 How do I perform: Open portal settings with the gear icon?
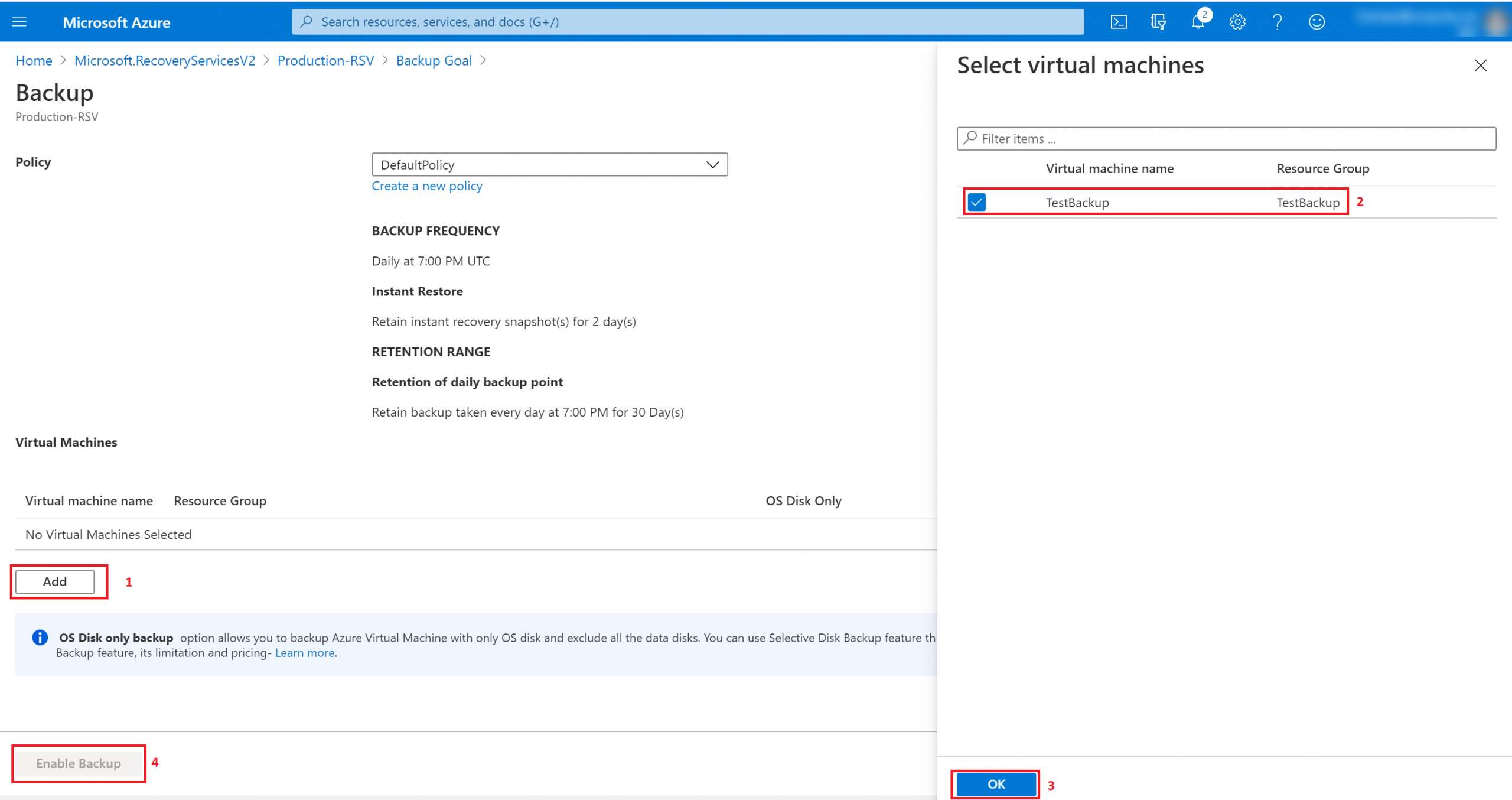(x=1237, y=22)
